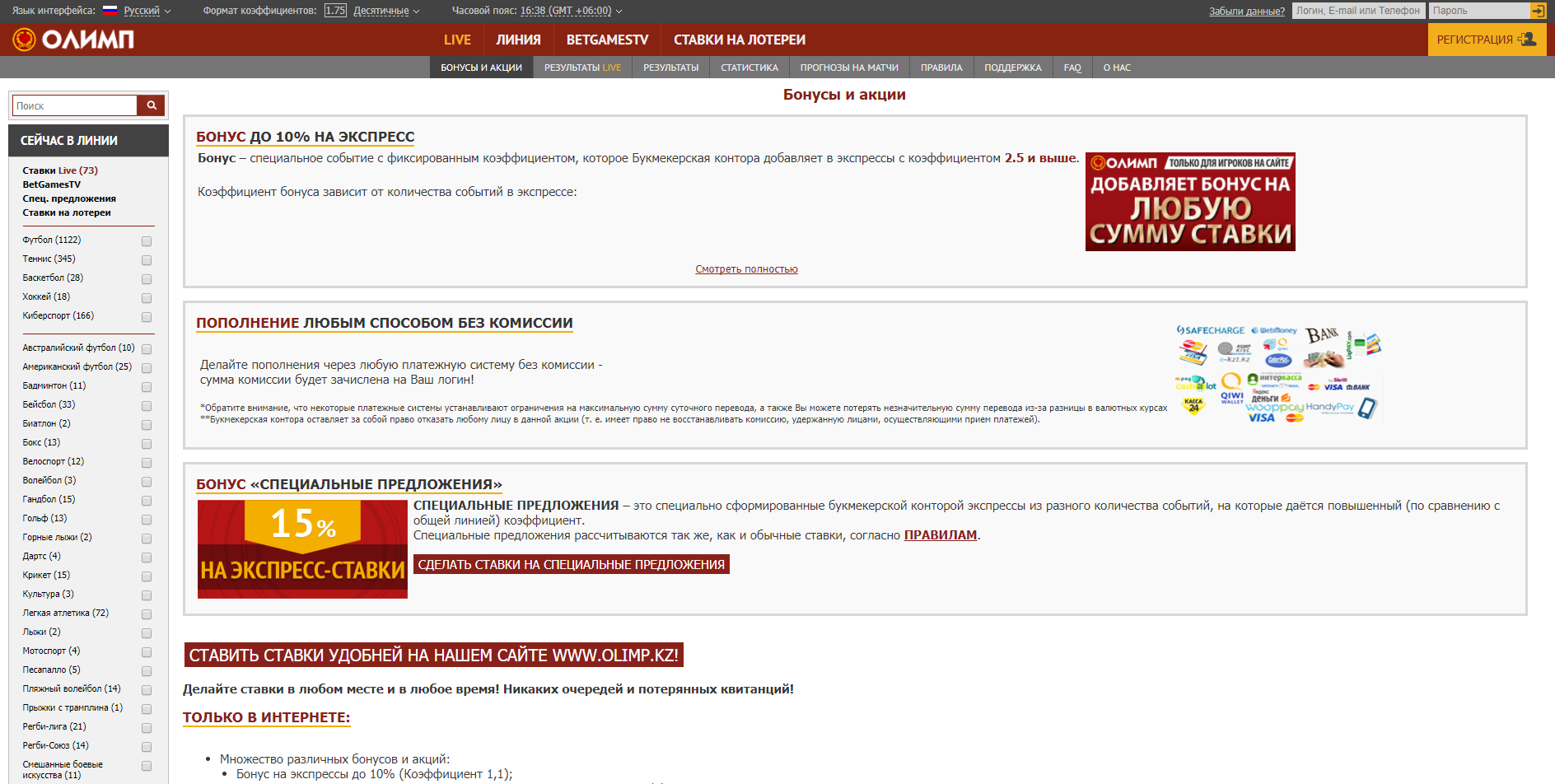This screenshot has height=784, width=1555.
Task: Click the РЕГИСТРАЦИЯ button
Action: coord(1487,40)
